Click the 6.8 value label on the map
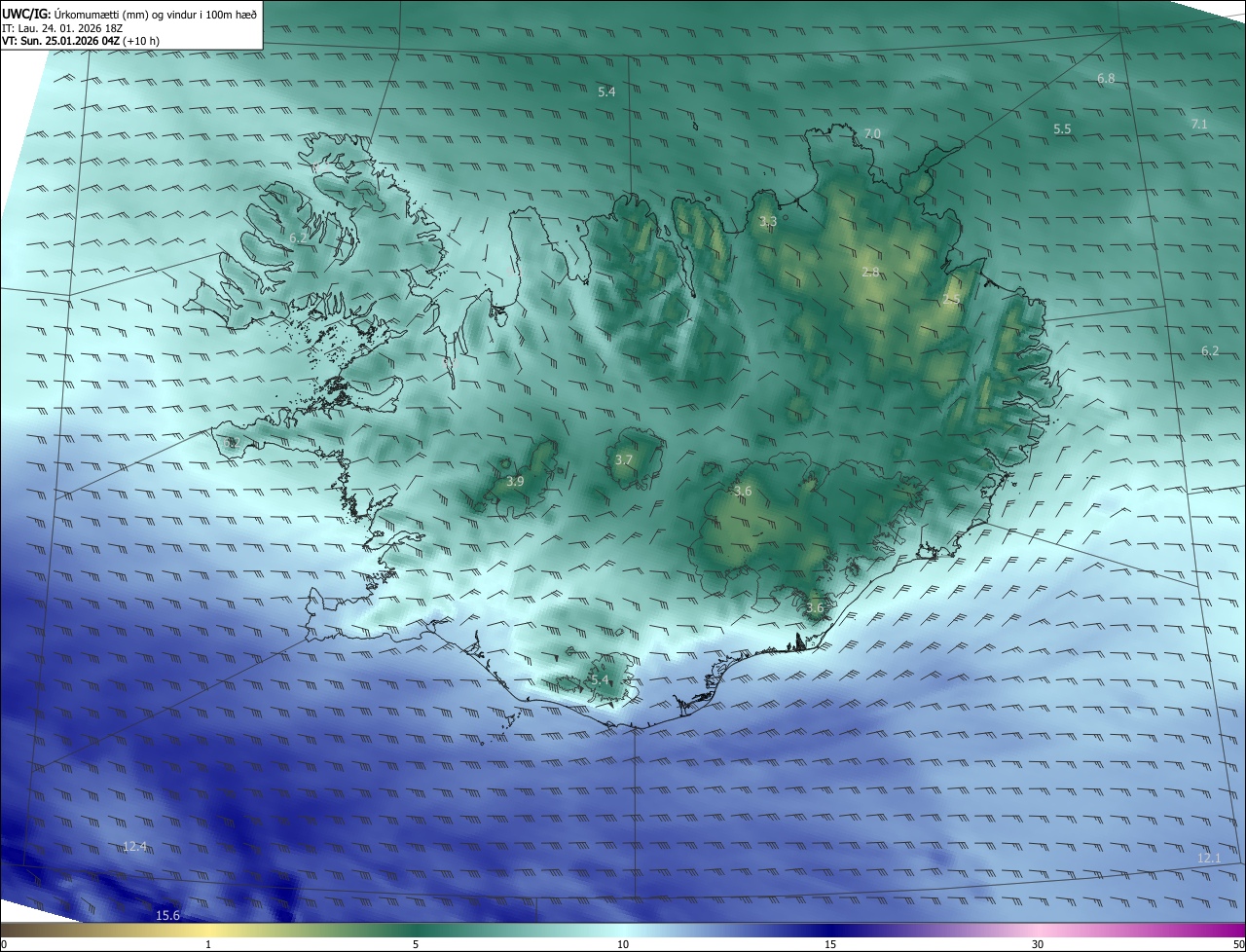Image resolution: width=1246 pixels, height=952 pixels. tap(1106, 78)
